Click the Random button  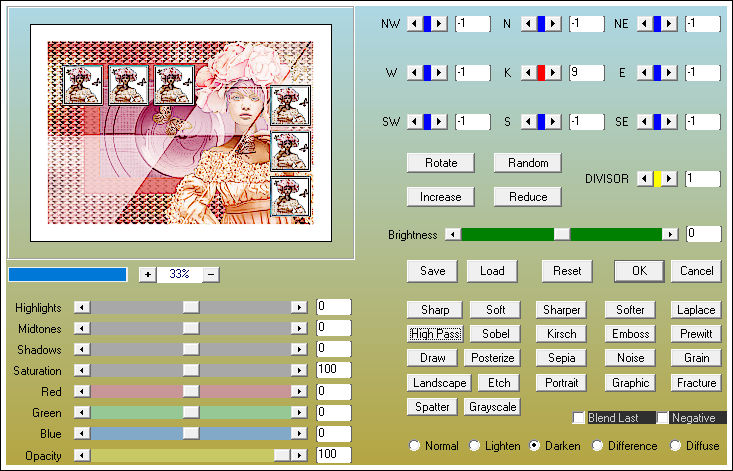528,163
